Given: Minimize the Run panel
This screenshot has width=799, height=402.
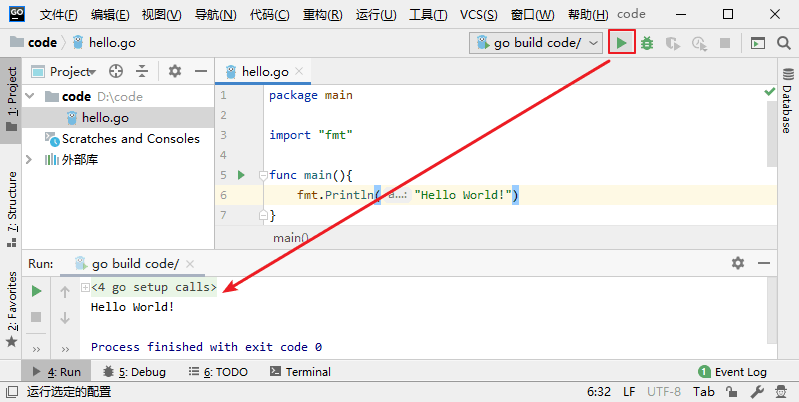Looking at the screenshot, I should point(764,263).
